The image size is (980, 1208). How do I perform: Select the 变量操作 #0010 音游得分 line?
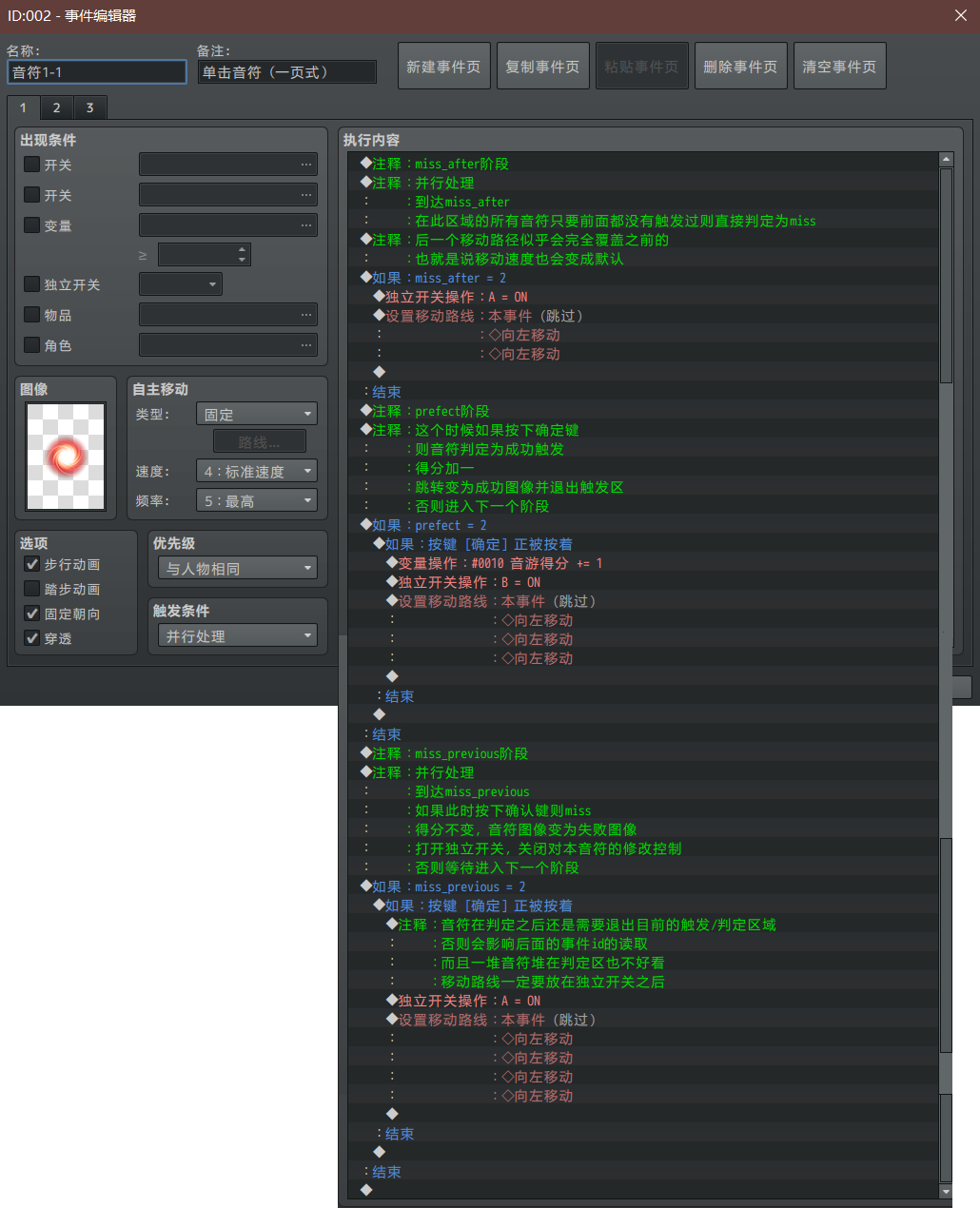point(643,563)
